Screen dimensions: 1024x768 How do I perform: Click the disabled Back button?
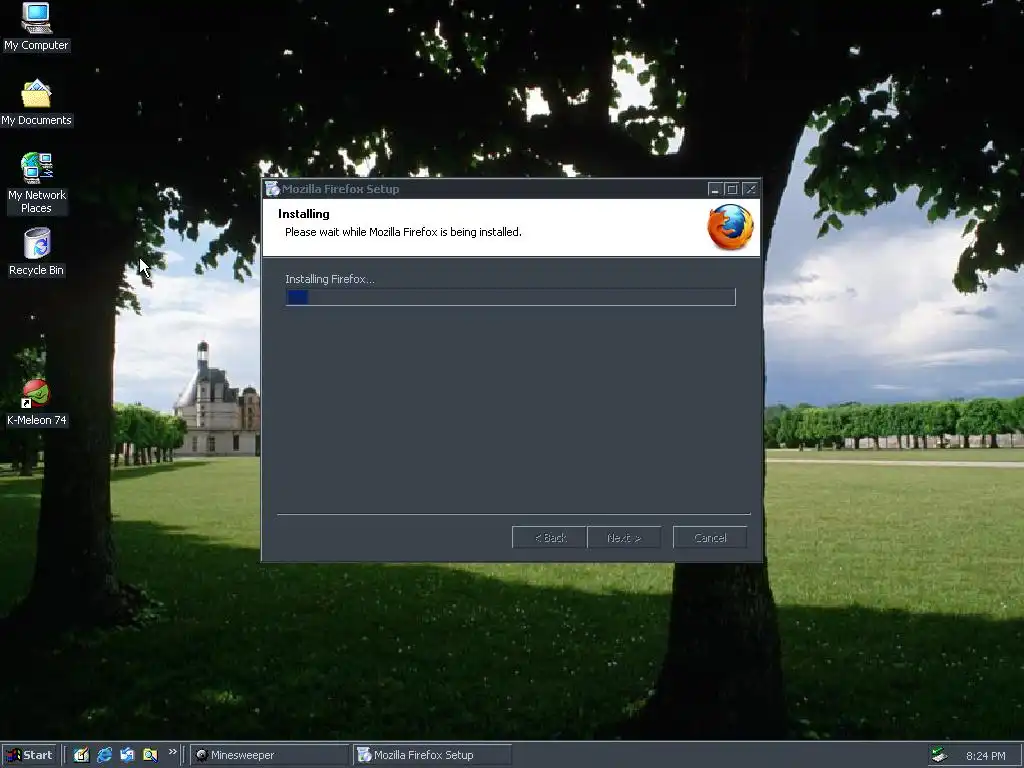[549, 537]
